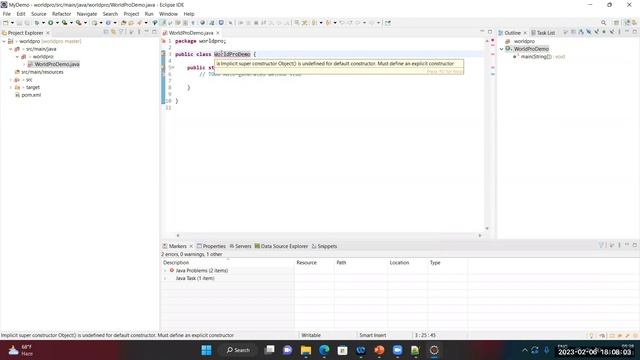Minimize the Project Explorer panel
The image size is (640, 360).
click(147, 32)
